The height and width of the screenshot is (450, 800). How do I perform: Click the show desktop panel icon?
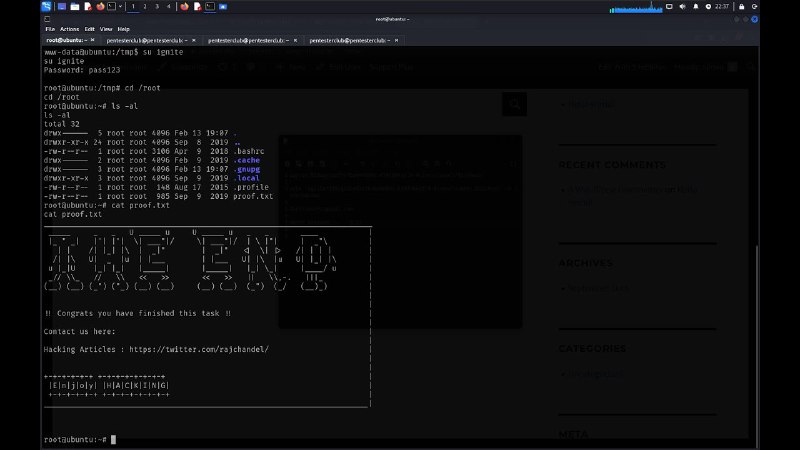point(62,7)
